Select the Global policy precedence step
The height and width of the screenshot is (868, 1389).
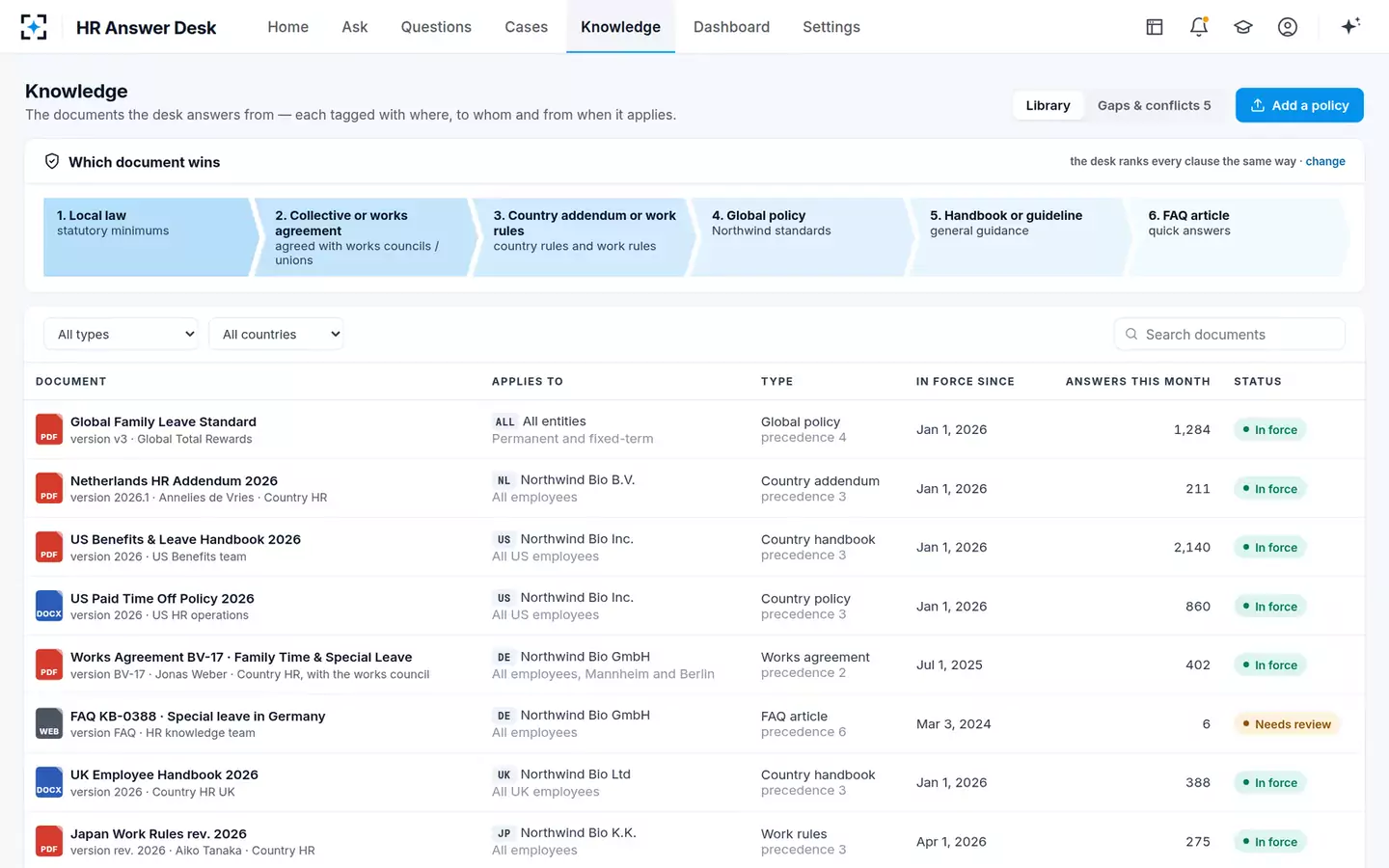pos(801,237)
